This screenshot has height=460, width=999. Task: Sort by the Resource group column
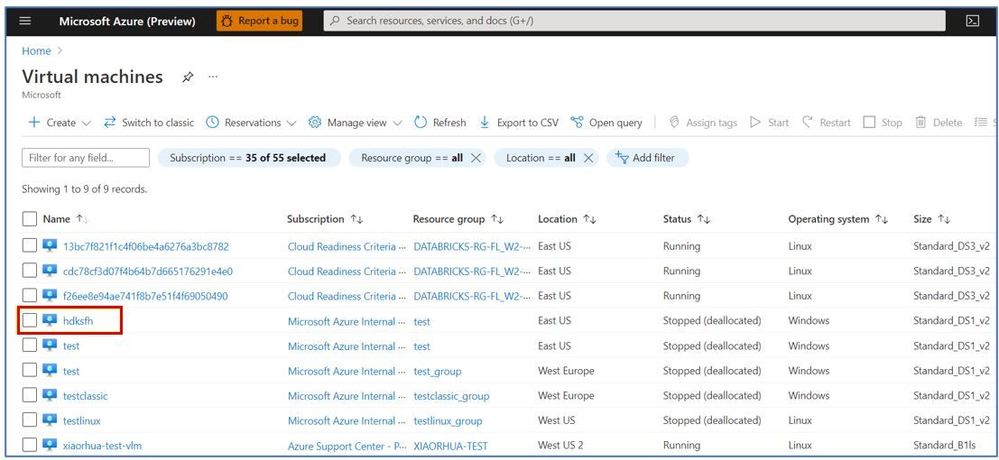[x=458, y=219]
